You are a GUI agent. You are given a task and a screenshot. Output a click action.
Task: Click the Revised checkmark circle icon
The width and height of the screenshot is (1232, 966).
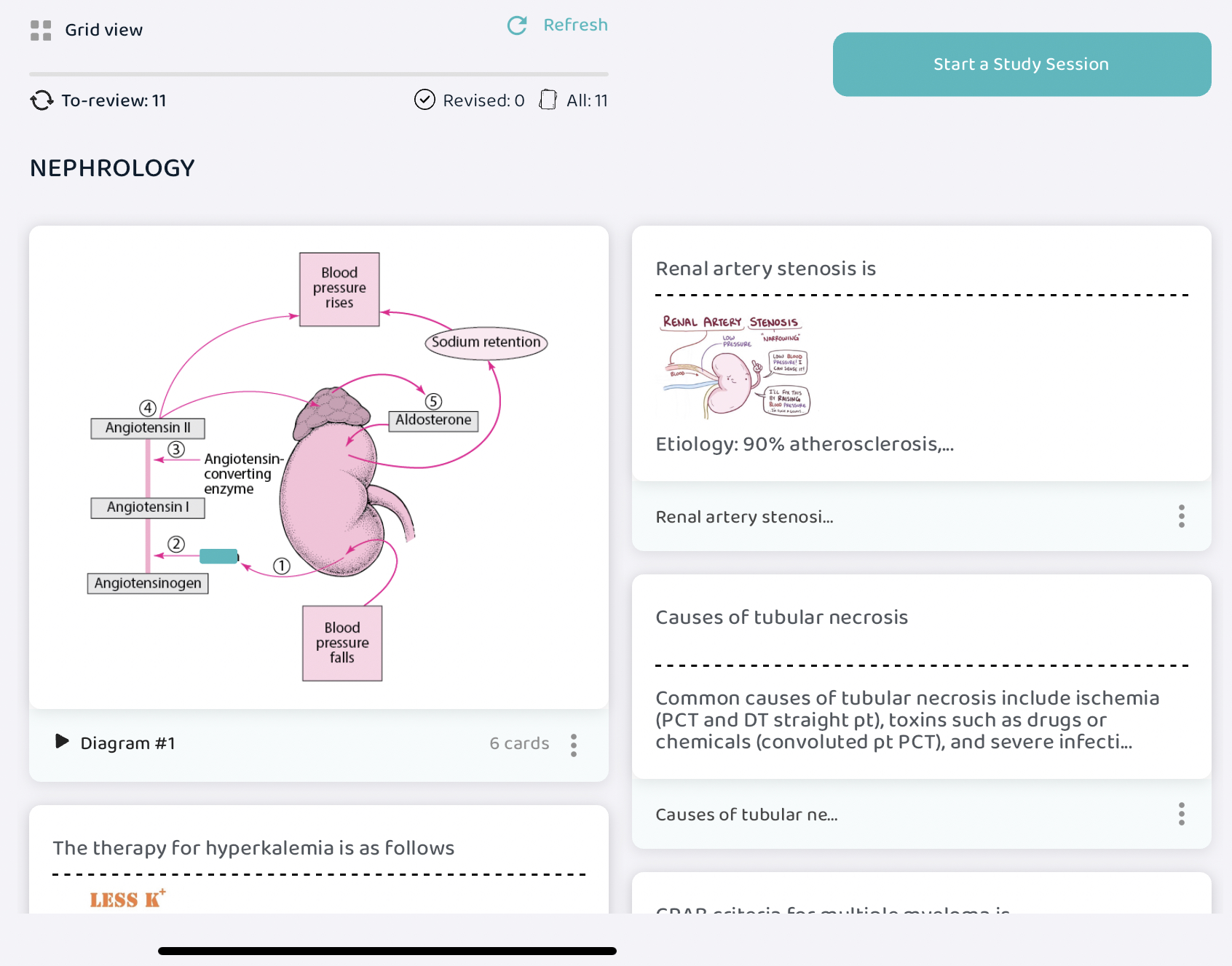click(425, 100)
